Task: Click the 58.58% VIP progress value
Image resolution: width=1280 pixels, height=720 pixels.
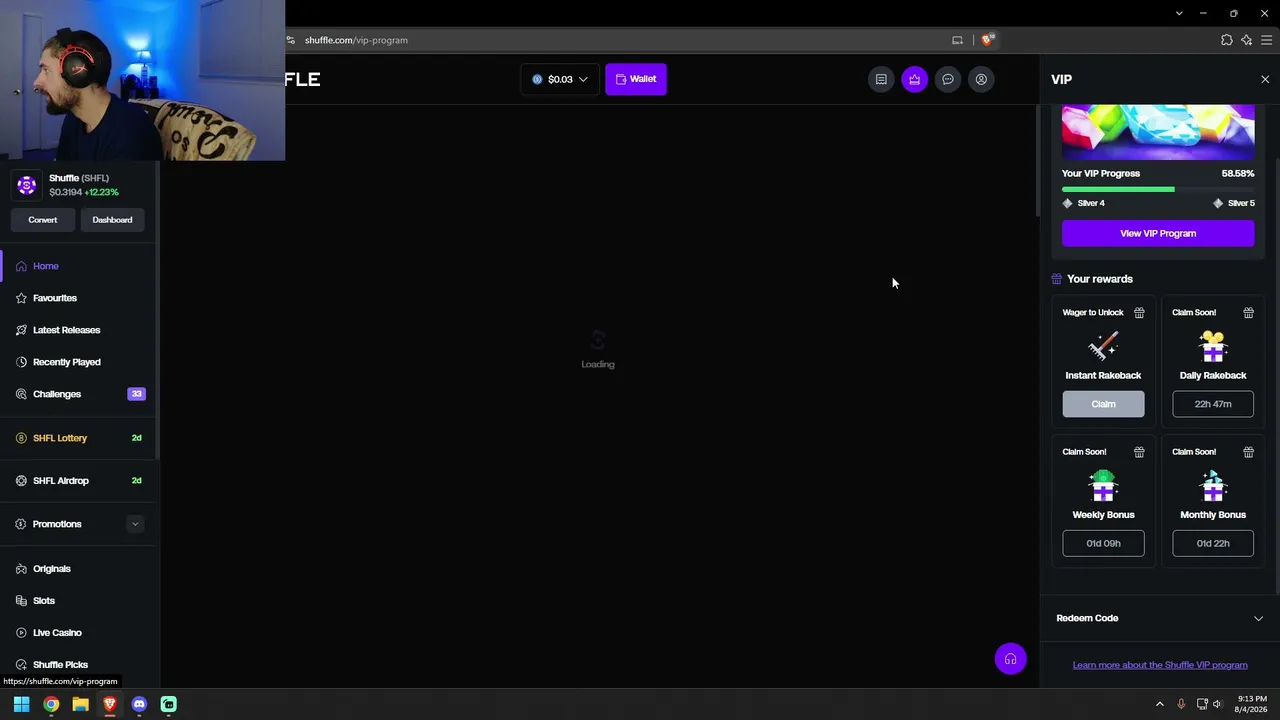Action: pyautogui.click(x=1238, y=173)
